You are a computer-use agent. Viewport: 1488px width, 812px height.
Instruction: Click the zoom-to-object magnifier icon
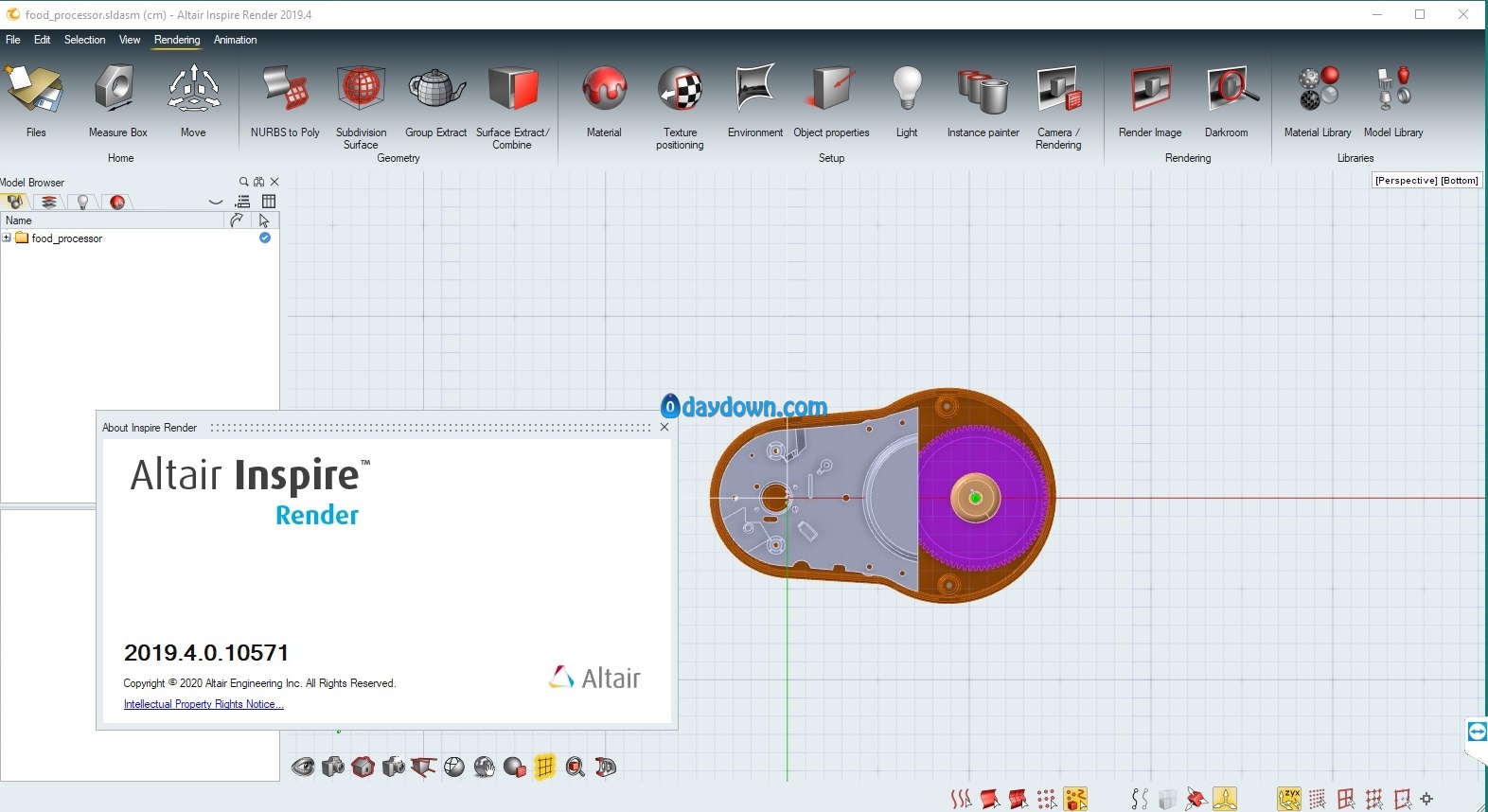coord(575,767)
